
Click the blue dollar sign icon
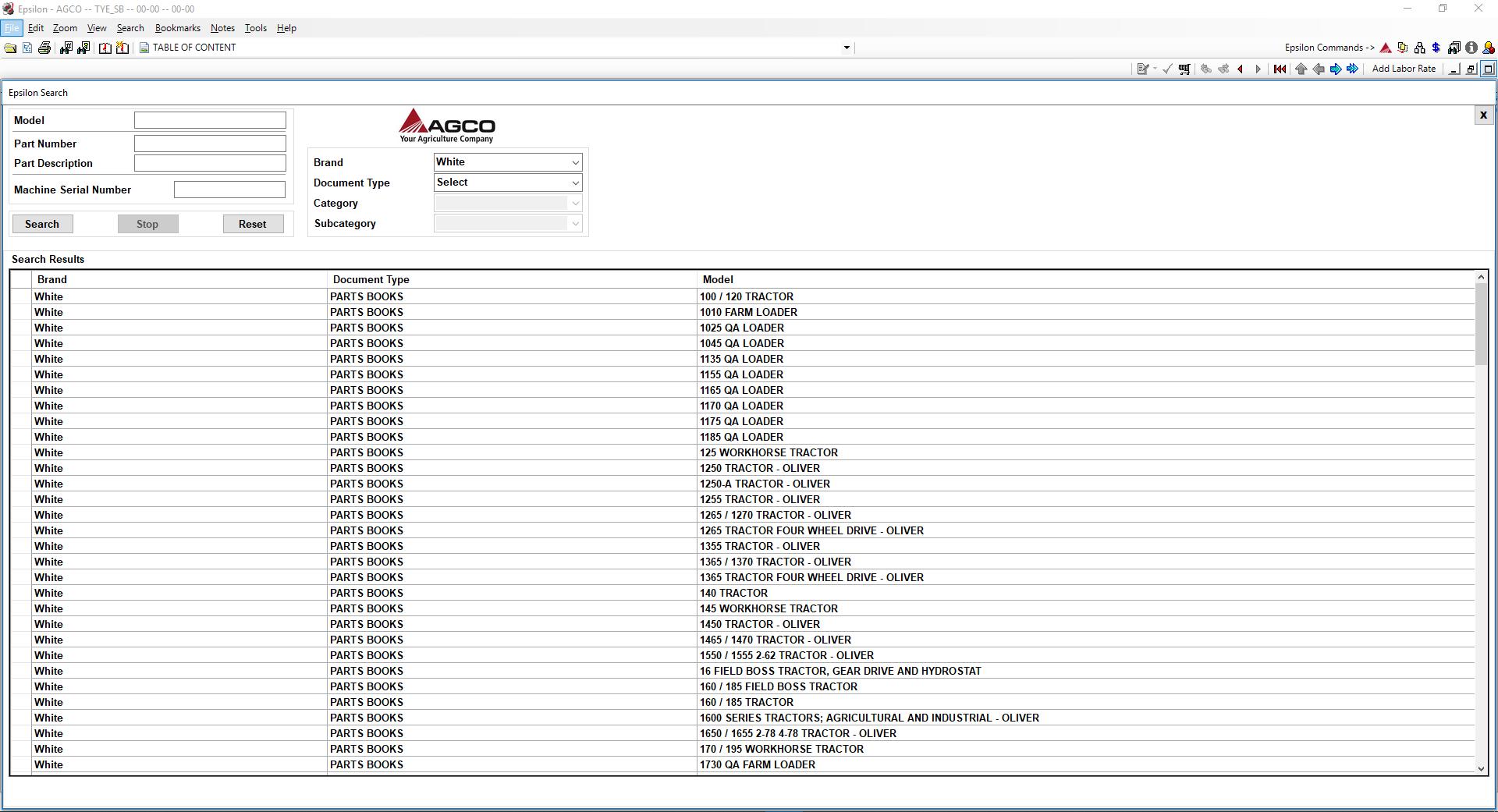coord(1436,48)
